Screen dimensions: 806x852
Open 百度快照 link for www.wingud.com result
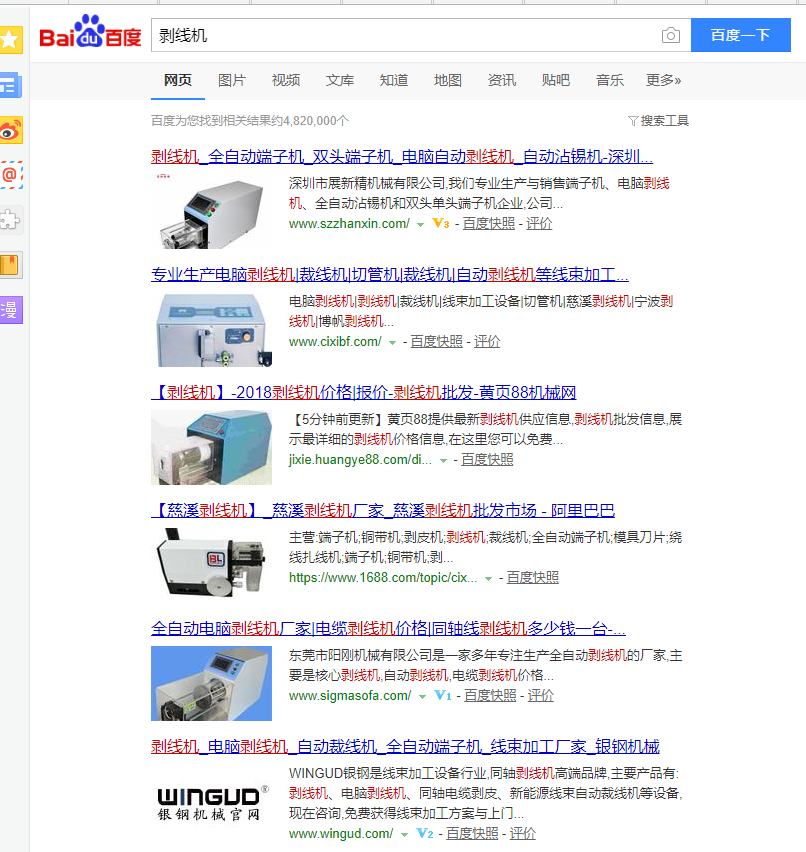471,833
